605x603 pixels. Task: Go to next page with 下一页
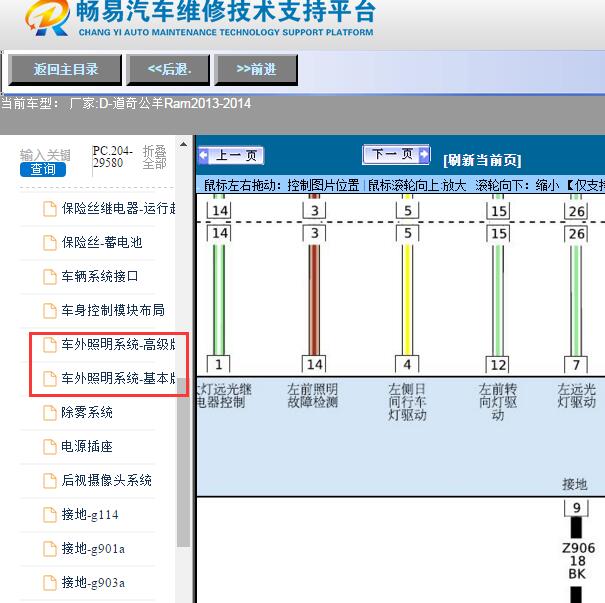click(x=396, y=155)
